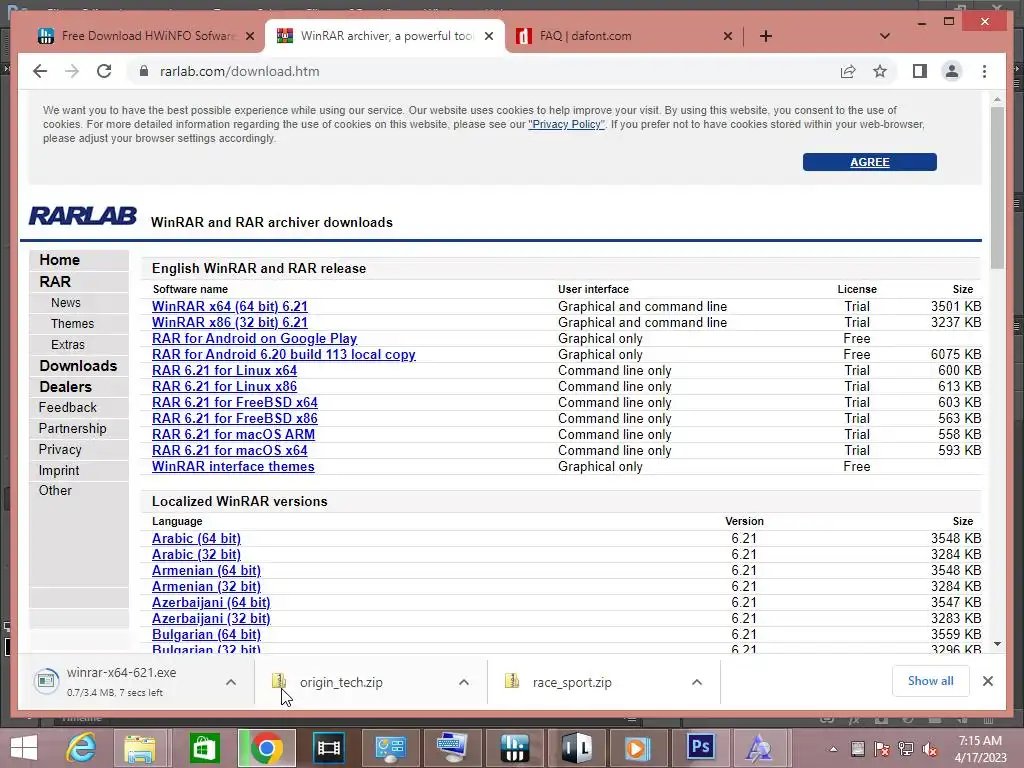Select WinRAR archiver tab
The height and width of the screenshot is (768, 1024).
pyautogui.click(x=385, y=36)
